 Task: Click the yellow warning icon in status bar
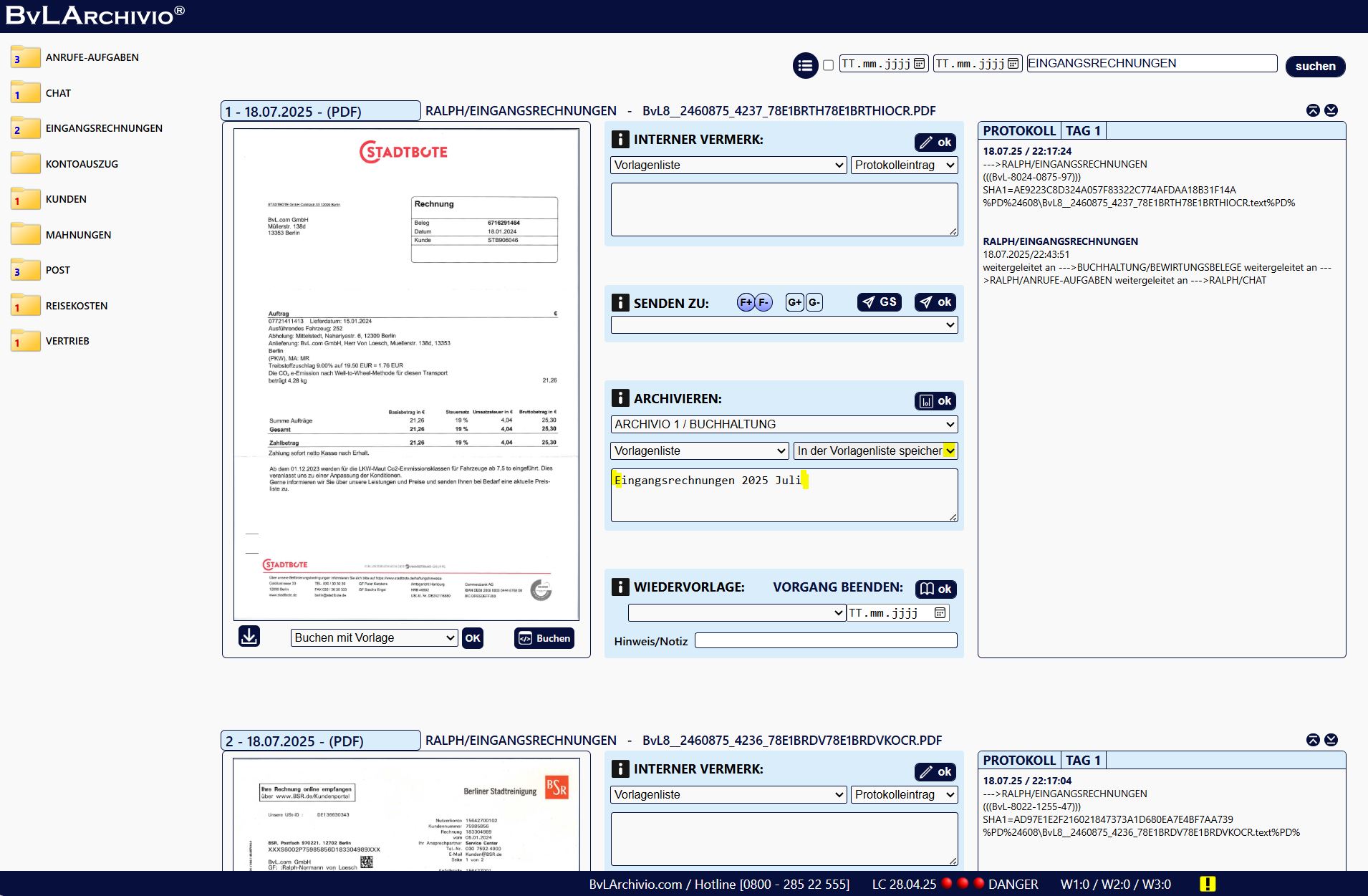click(x=1208, y=884)
